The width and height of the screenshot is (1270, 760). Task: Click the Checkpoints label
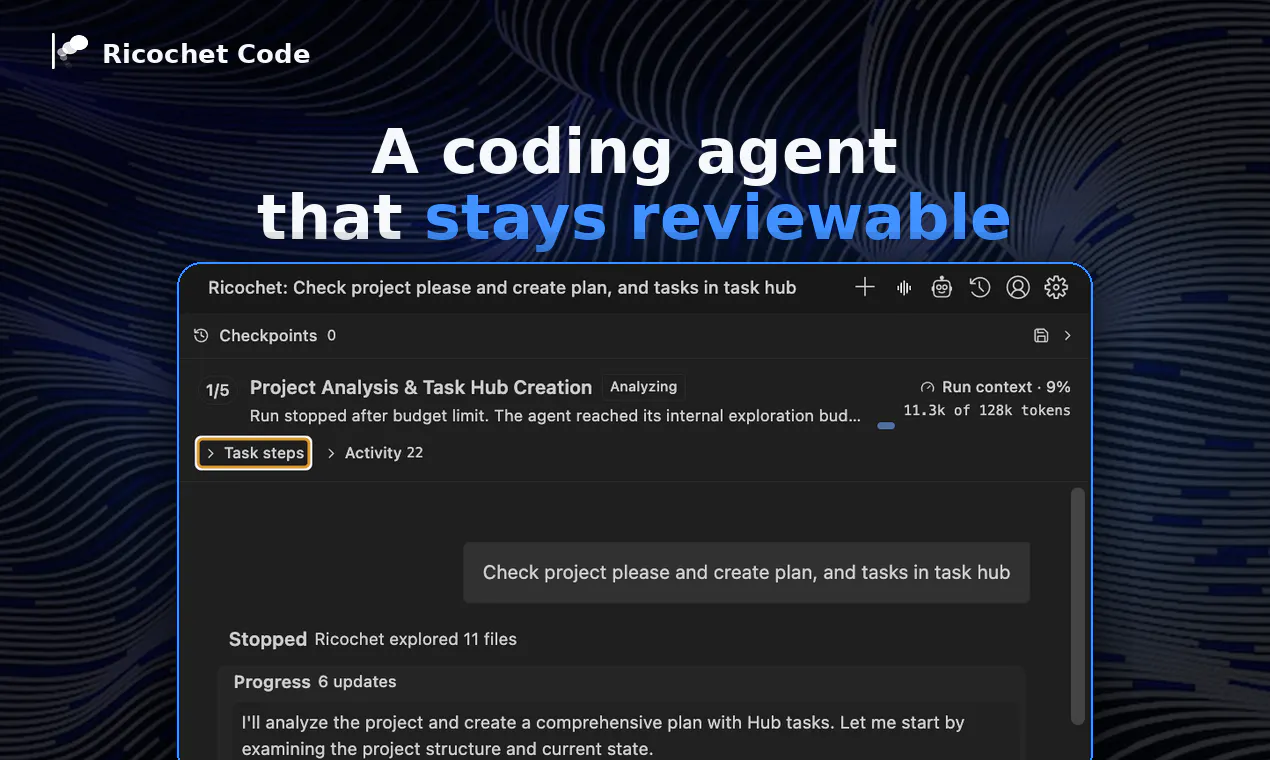(x=268, y=336)
